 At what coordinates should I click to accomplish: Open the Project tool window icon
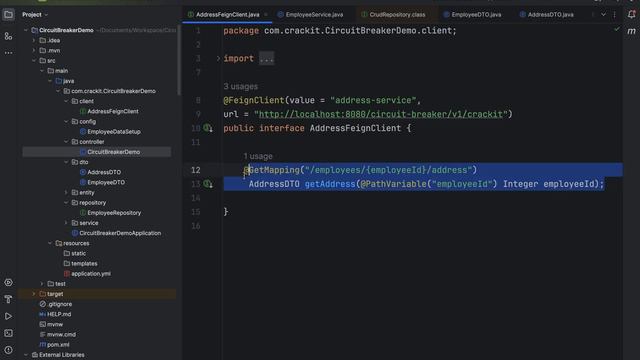8,15
